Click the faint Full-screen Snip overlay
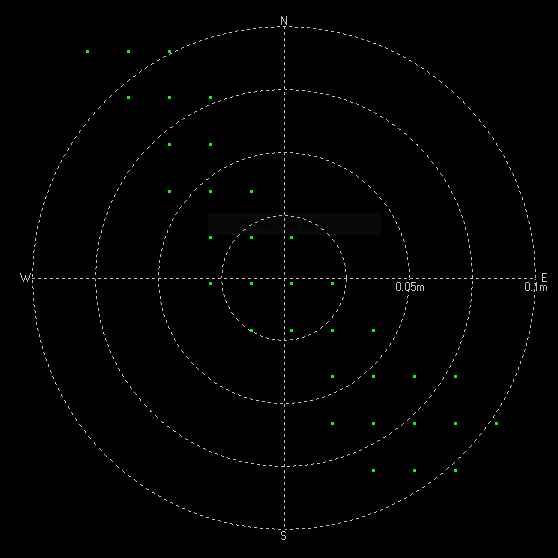Viewport: 558px width, 558px height. click(294, 224)
